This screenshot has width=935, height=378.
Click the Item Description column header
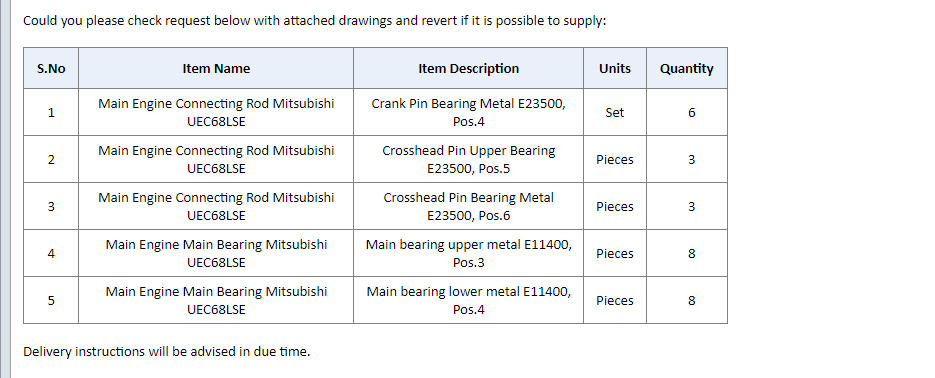click(468, 69)
